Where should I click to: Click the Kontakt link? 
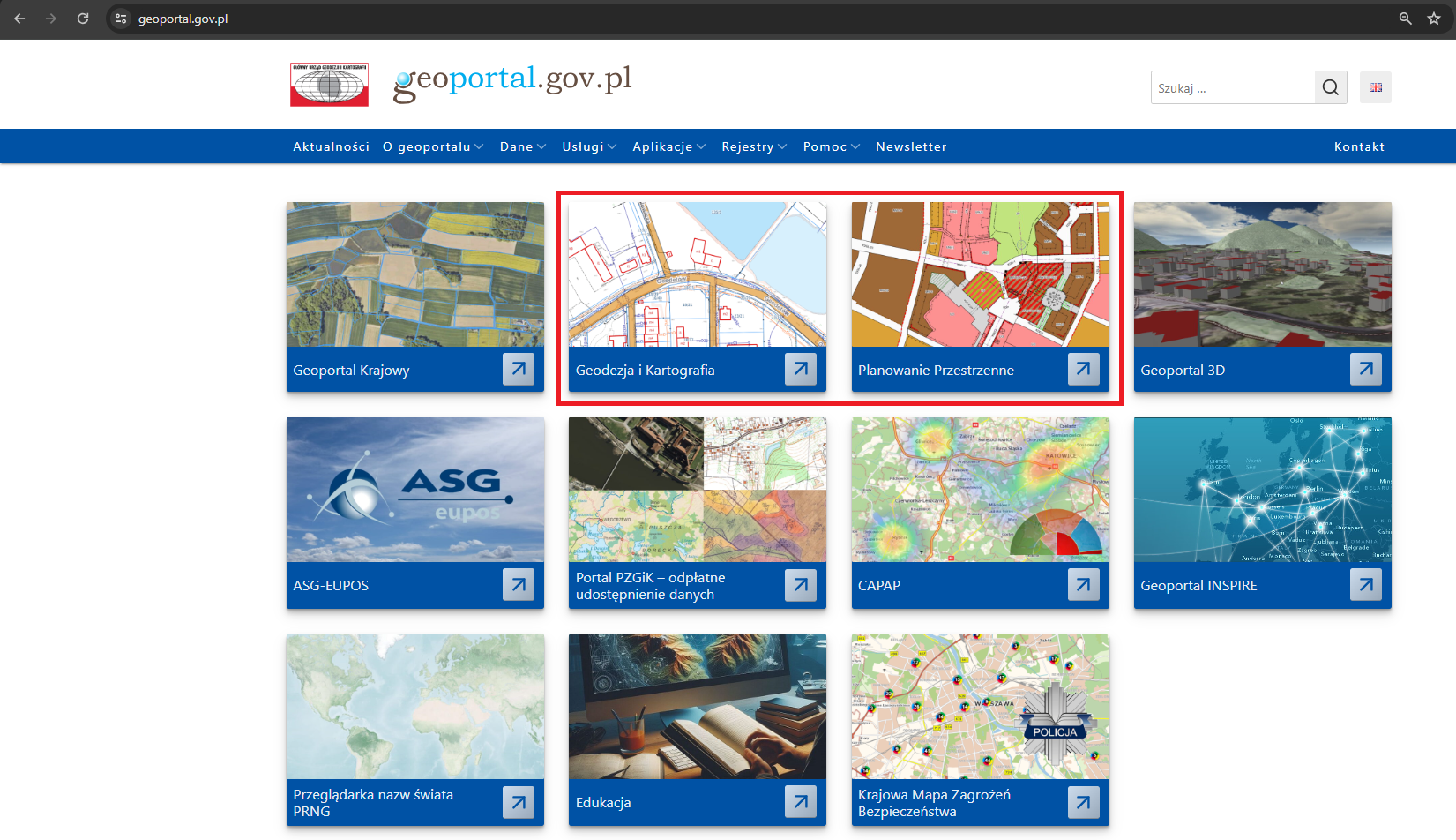(1359, 146)
